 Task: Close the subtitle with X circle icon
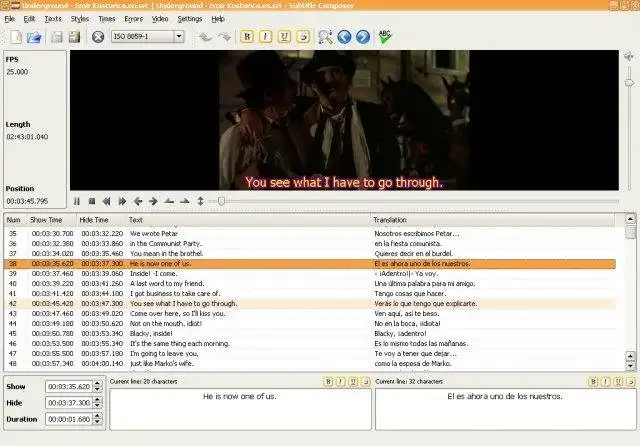pos(98,37)
